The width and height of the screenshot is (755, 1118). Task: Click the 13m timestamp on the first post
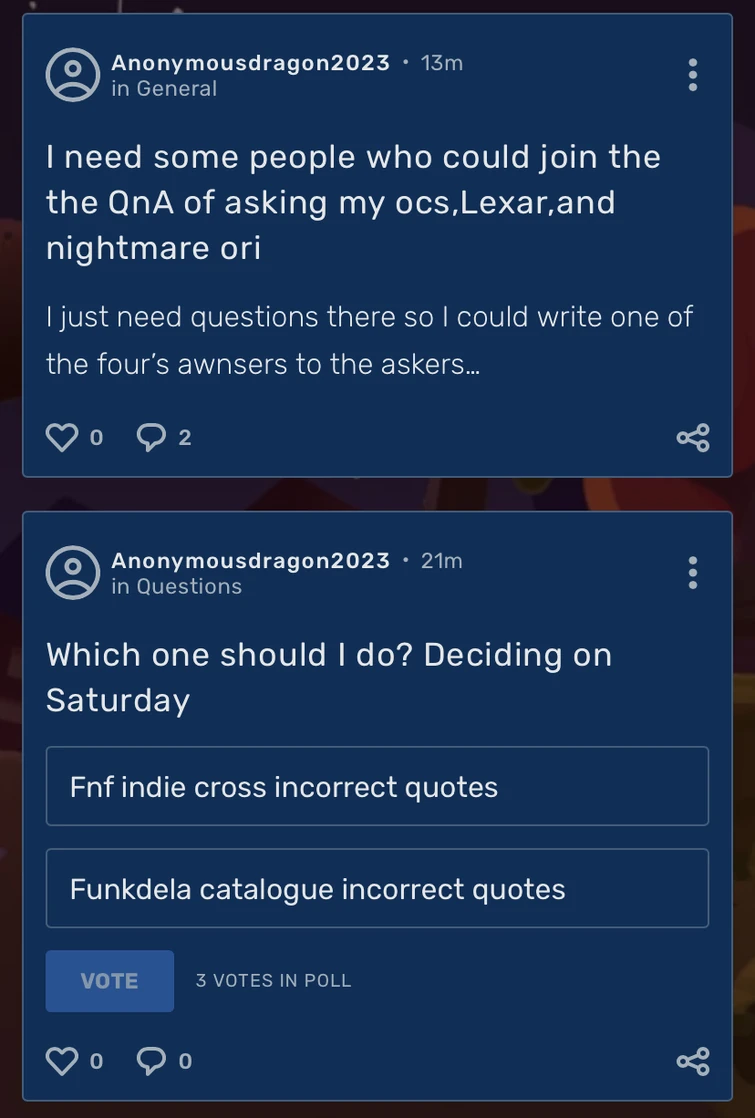point(442,62)
